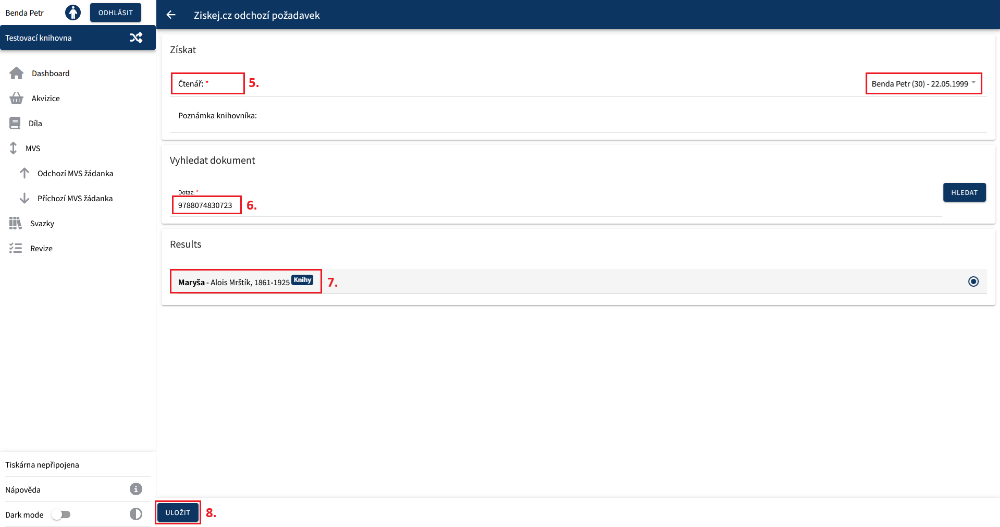Click the ODHLÁSIT logout button
Screen dimensions: 1000x527
115,13
